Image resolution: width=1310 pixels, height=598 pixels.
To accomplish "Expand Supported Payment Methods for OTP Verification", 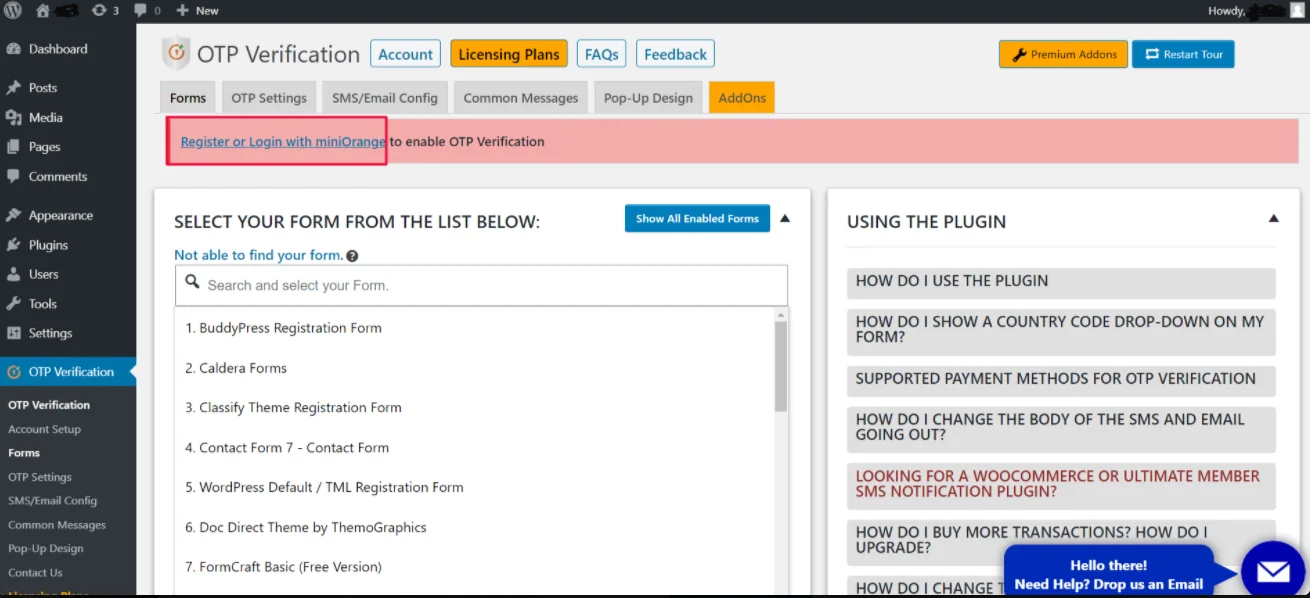I will pyautogui.click(x=1061, y=379).
